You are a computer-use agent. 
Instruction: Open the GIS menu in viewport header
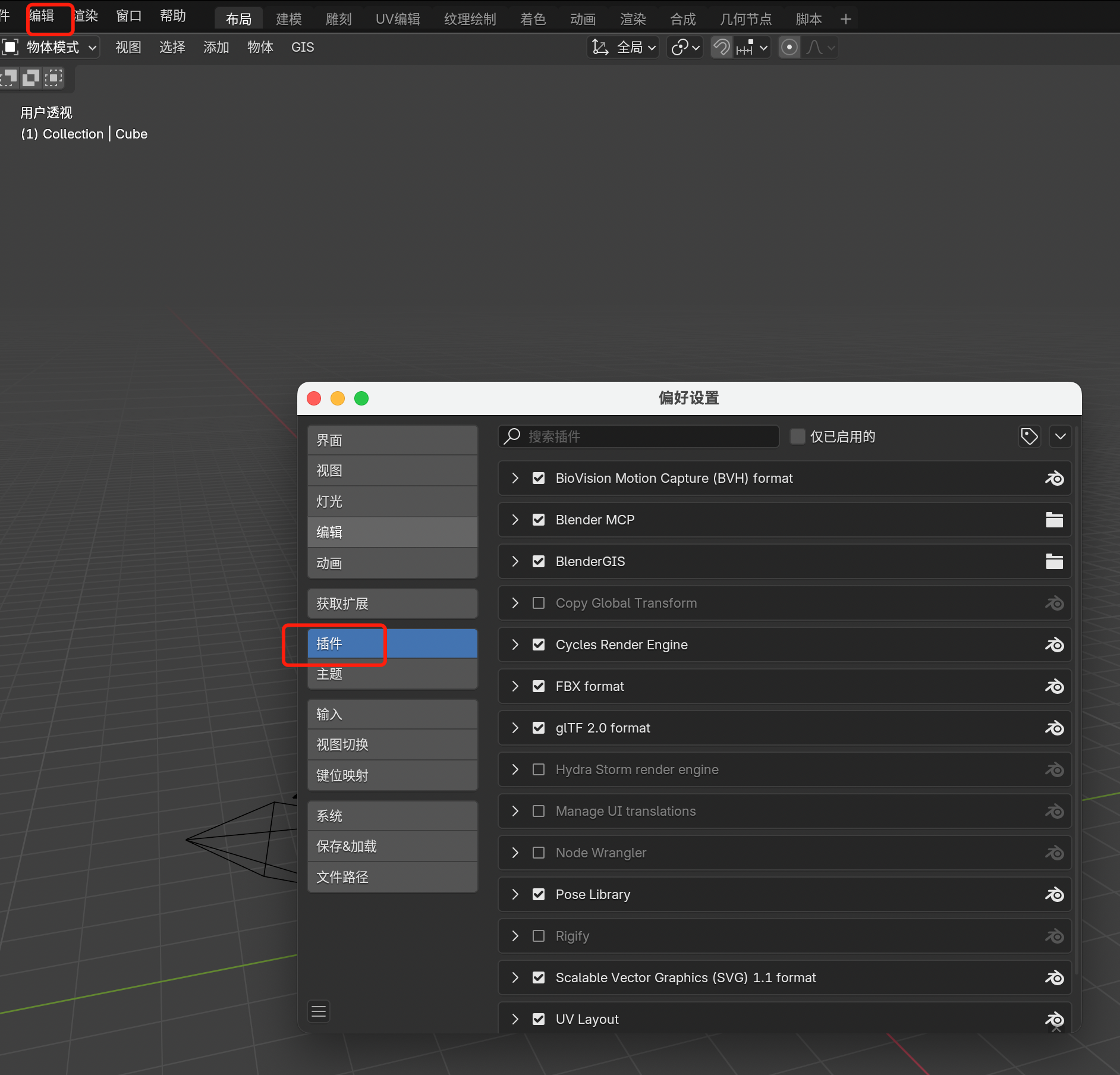pyautogui.click(x=303, y=47)
